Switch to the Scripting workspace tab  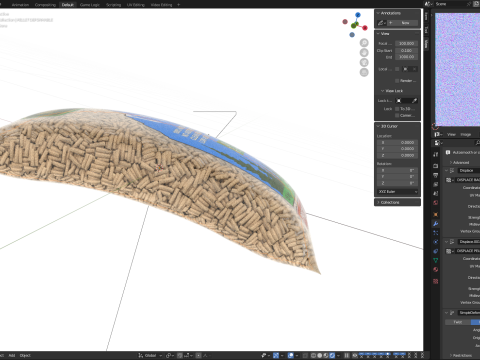(x=113, y=5)
